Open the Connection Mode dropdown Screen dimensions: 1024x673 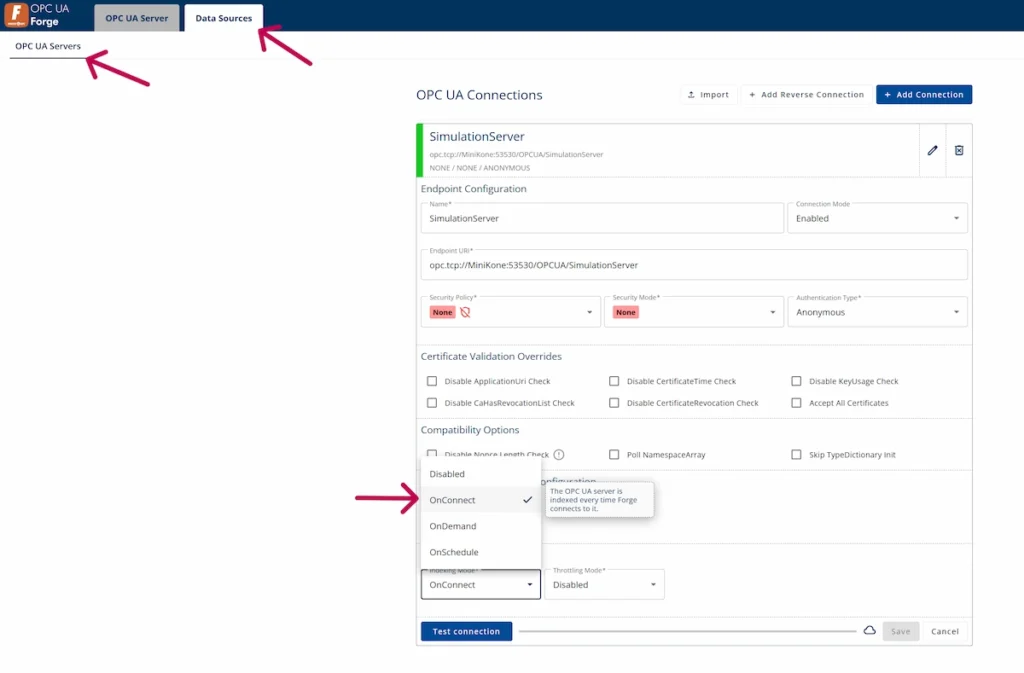(x=877, y=218)
